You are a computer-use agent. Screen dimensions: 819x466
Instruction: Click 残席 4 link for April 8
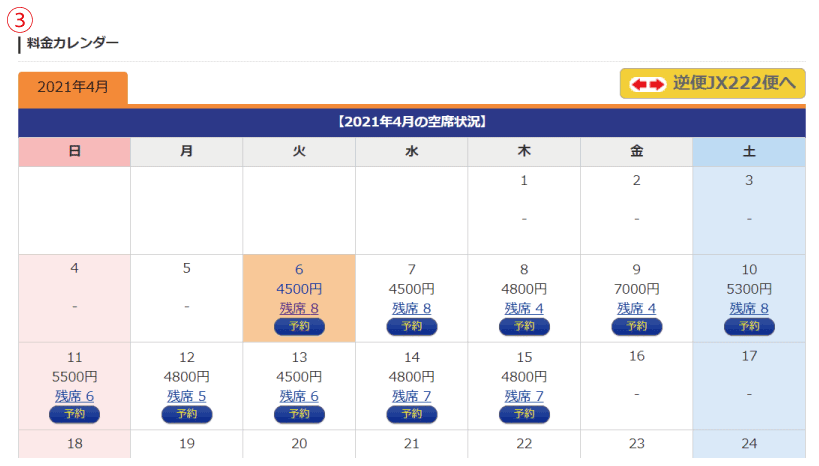524,308
